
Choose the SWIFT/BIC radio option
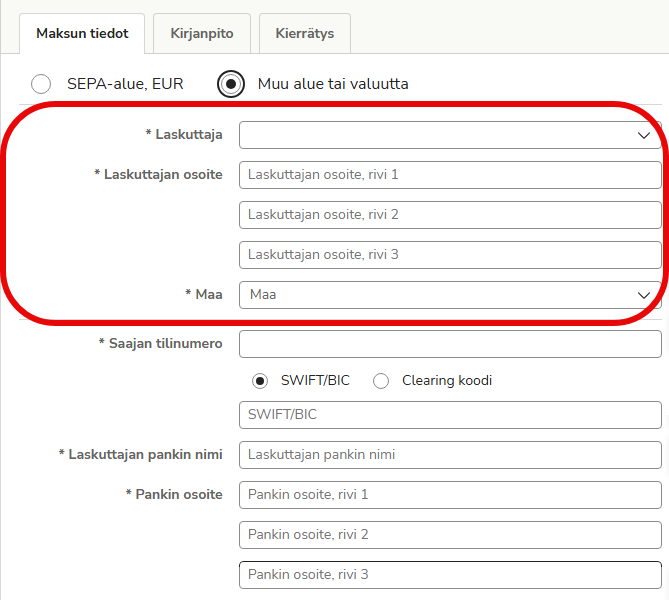(x=260, y=381)
